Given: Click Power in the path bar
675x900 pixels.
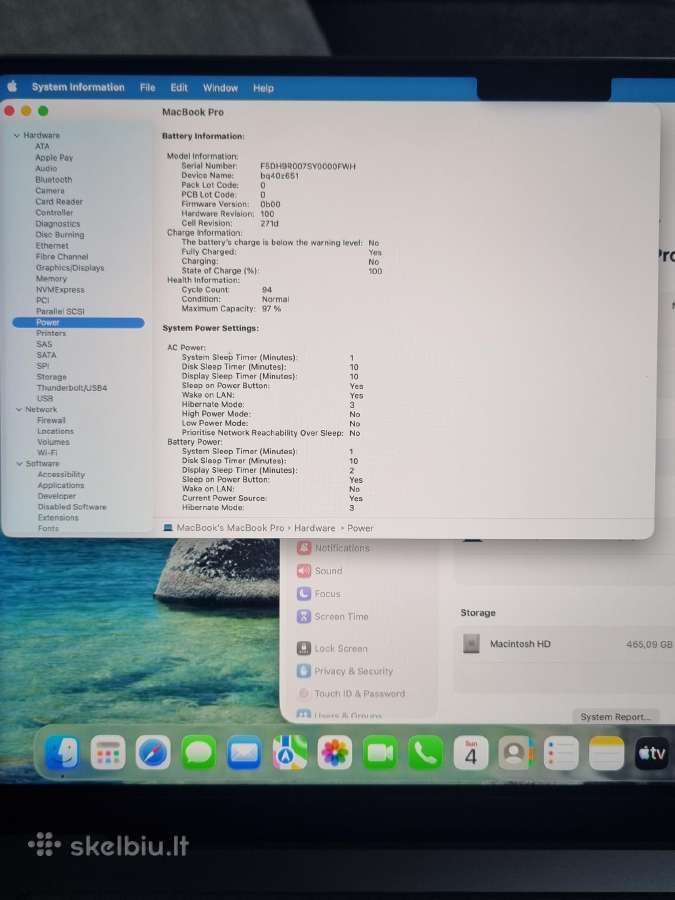Looking at the screenshot, I should [360, 528].
